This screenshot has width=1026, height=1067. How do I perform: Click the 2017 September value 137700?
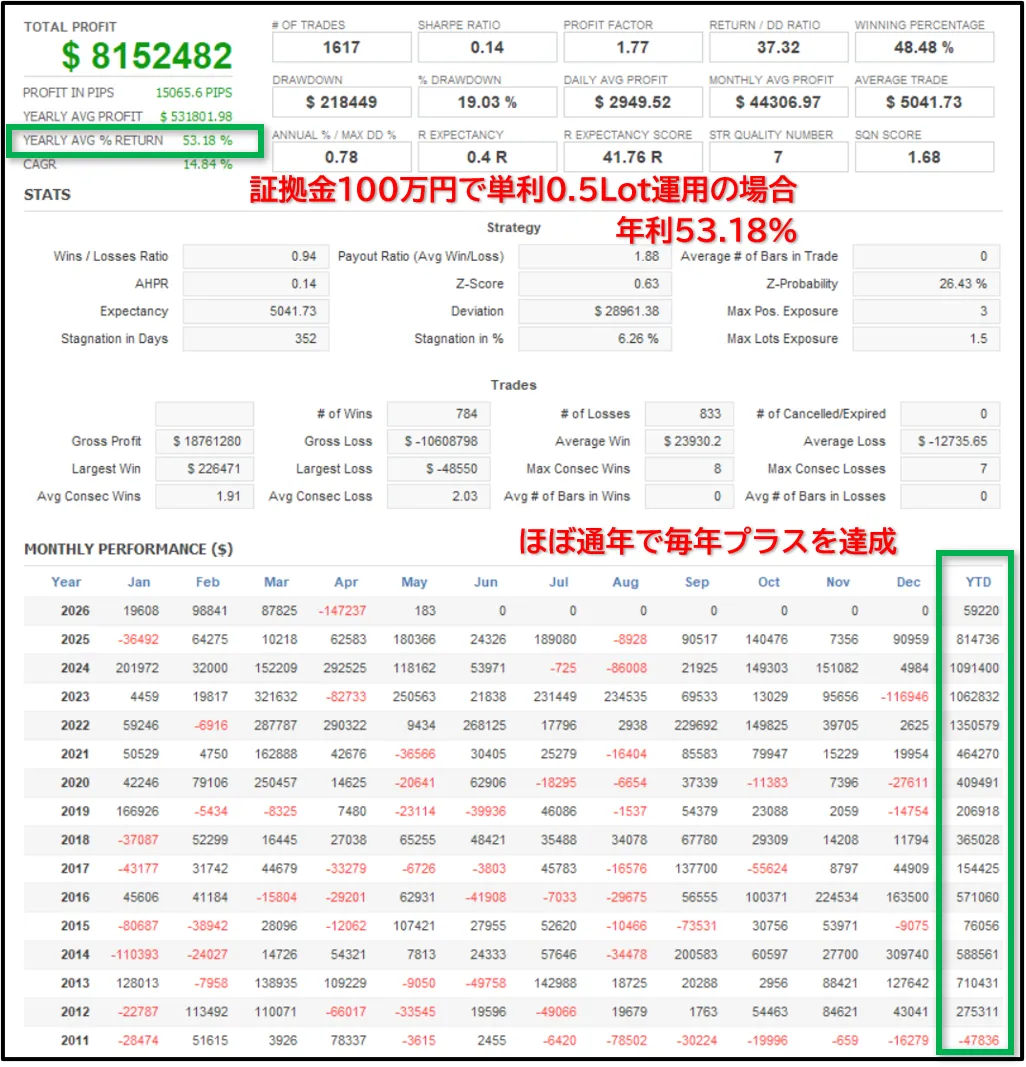pos(696,868)
